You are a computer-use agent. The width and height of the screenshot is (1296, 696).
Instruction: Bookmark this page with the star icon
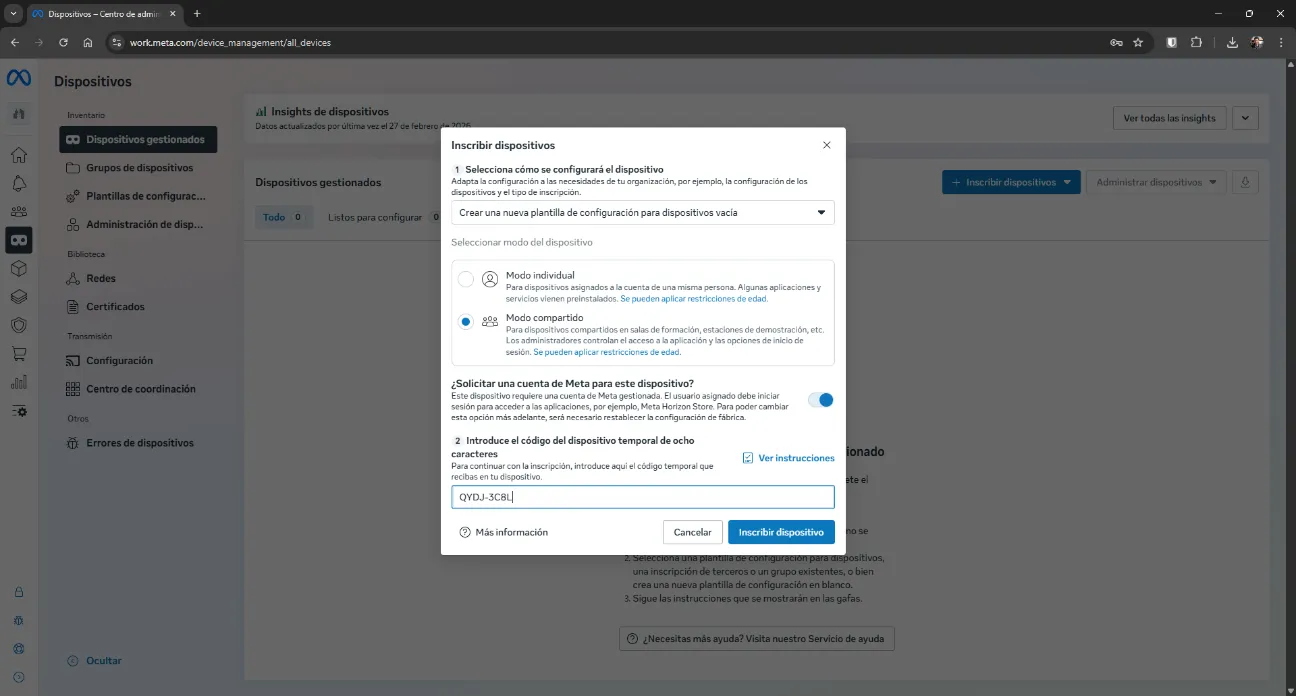(1138, 43)
